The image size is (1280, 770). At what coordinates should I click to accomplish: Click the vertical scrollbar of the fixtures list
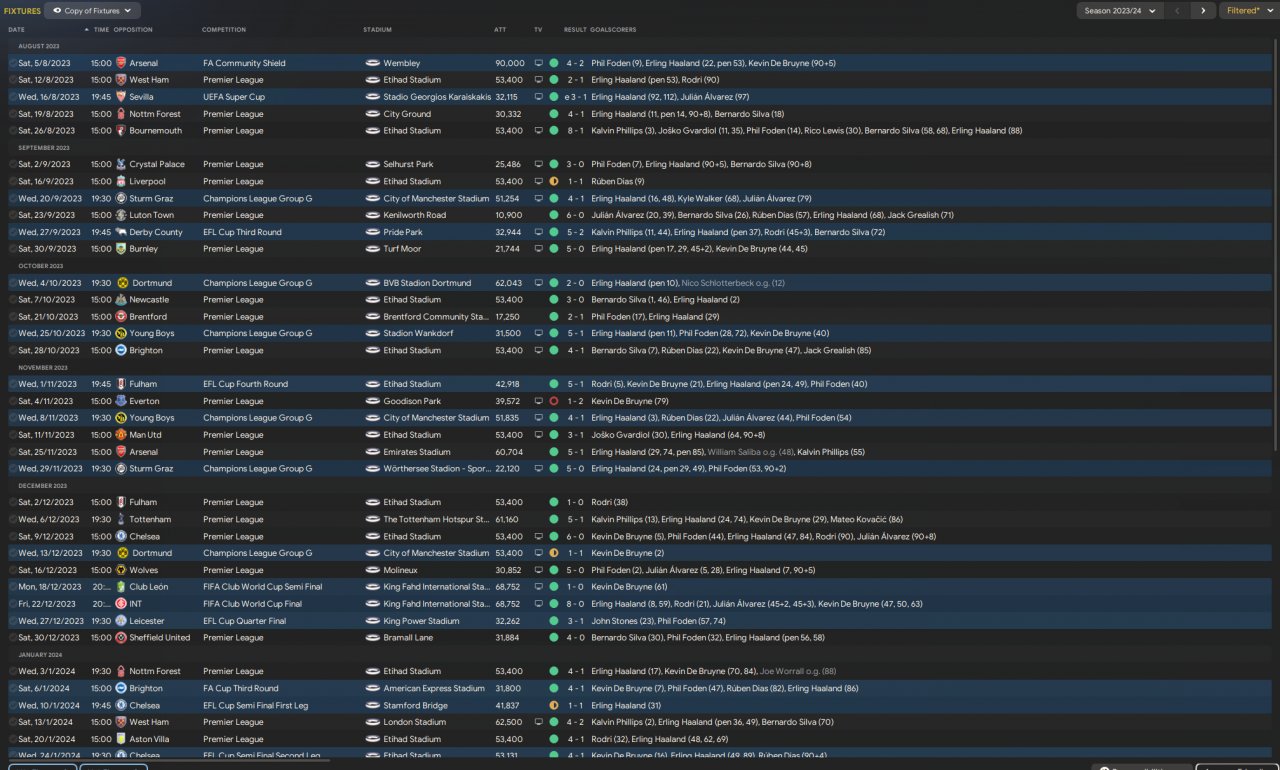click(x=1275, y=243)
